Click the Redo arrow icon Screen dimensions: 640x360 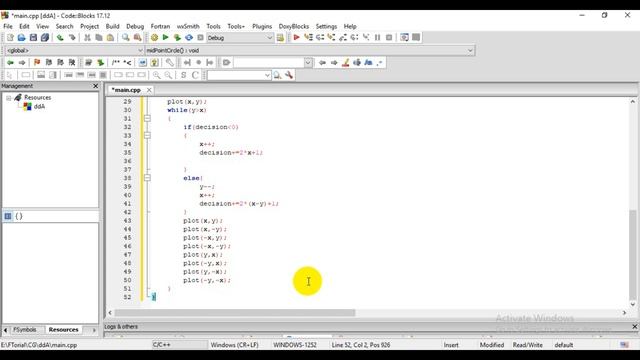pos(72,38)
